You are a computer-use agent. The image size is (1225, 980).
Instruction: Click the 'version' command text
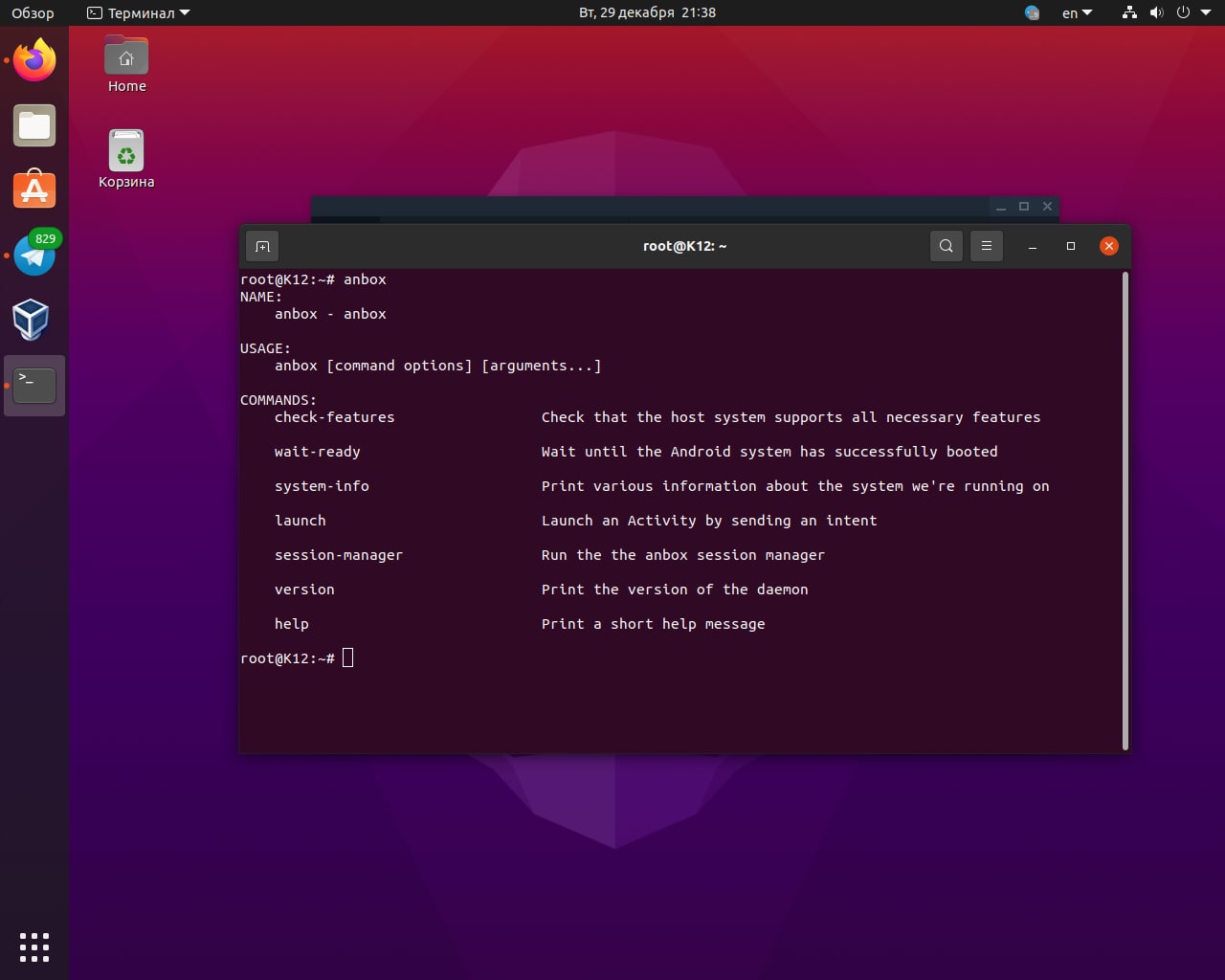(x=304, y=590)
